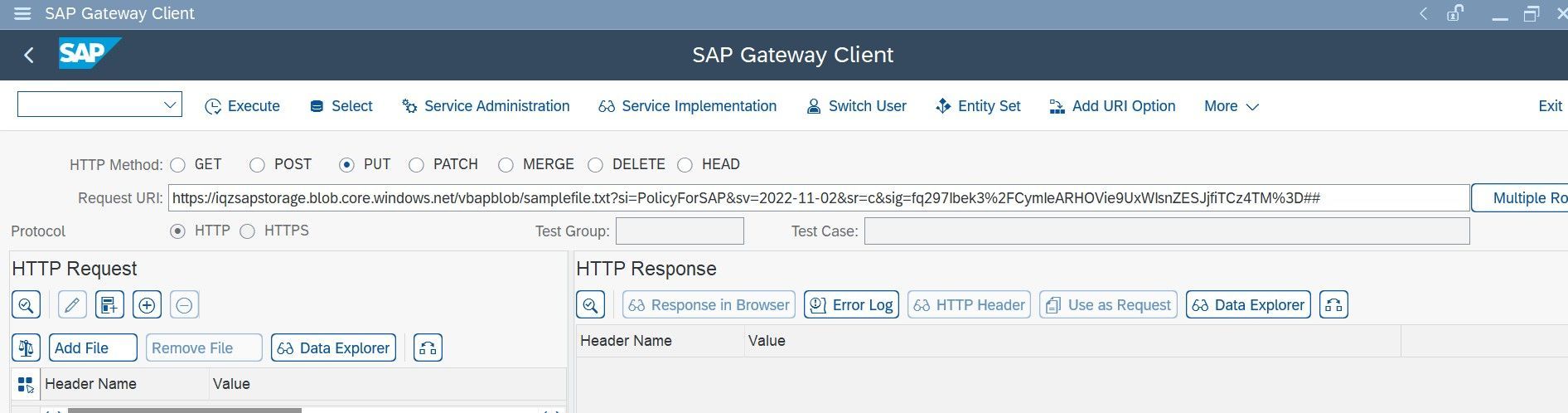Click Select in the toolbar
1568x413 pixels.
click(x=341, y=106)
